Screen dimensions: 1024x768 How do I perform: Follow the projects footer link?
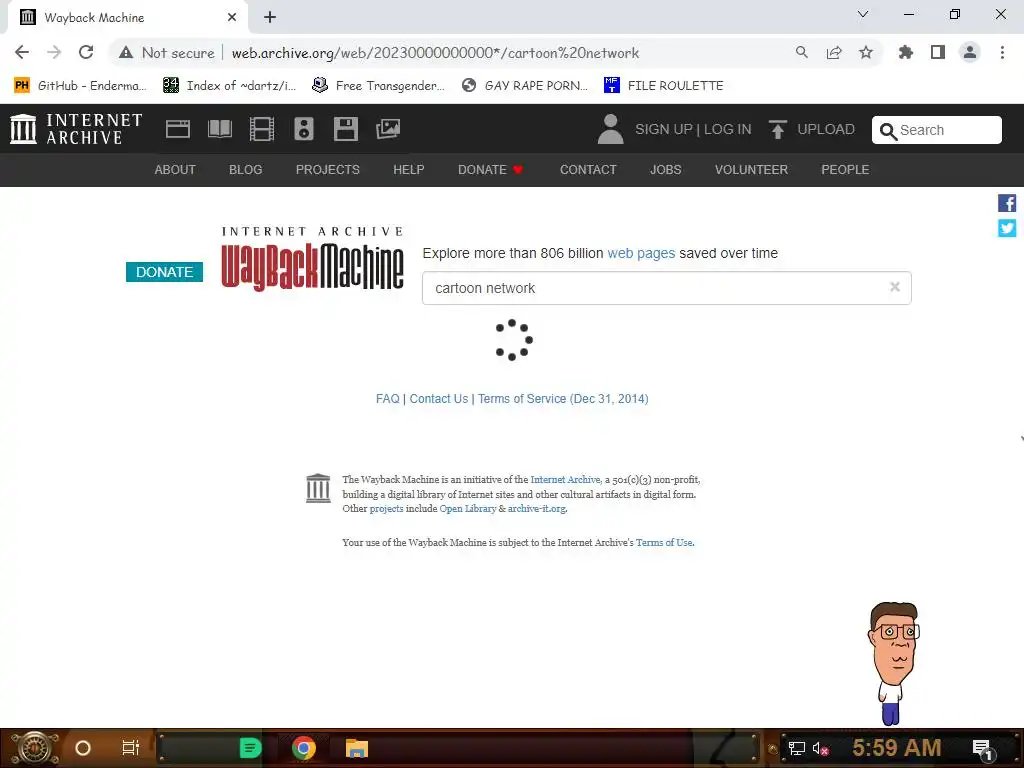(x=387, y=509)
